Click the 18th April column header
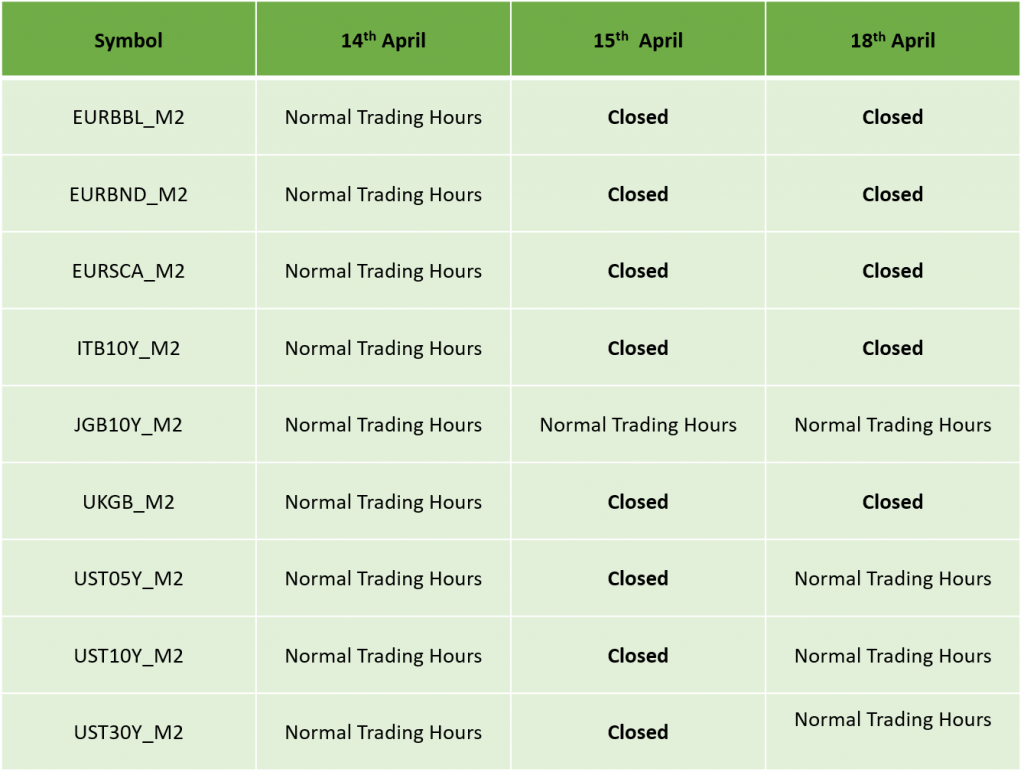This screenshot has height=772, width=1024. coord(893,40)
